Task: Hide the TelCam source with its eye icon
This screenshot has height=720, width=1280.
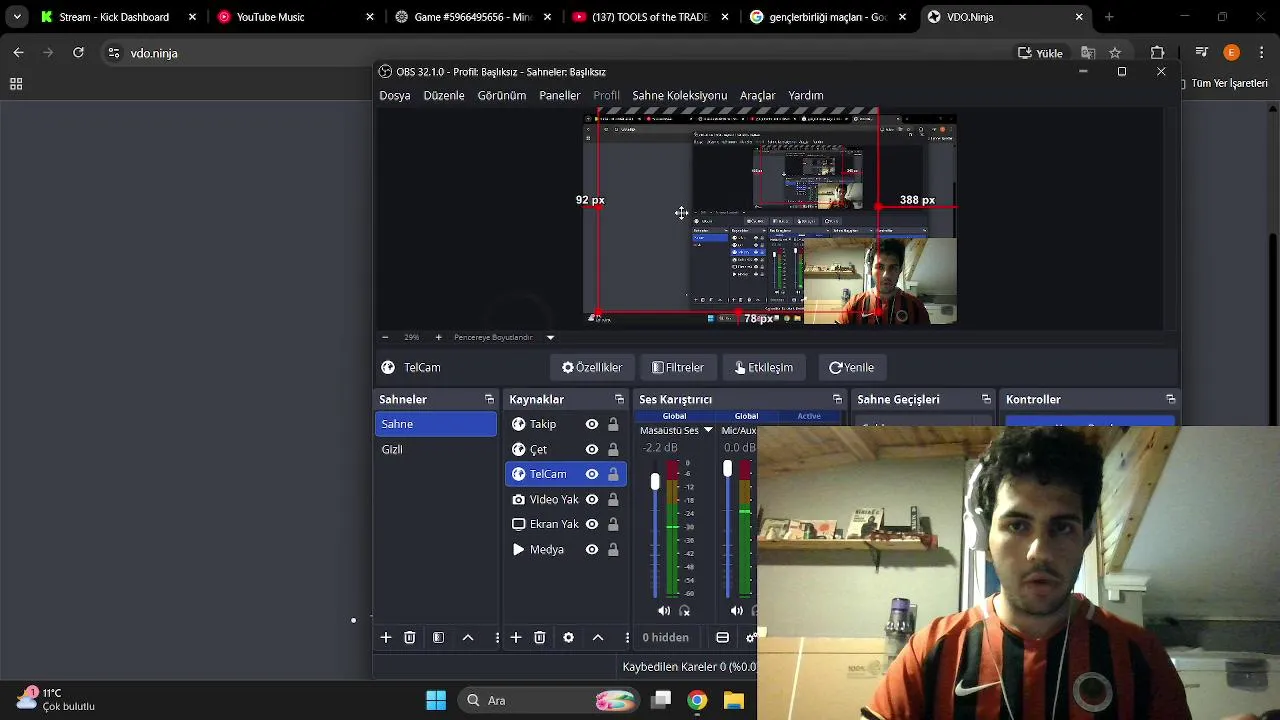Action: [592, 474]
